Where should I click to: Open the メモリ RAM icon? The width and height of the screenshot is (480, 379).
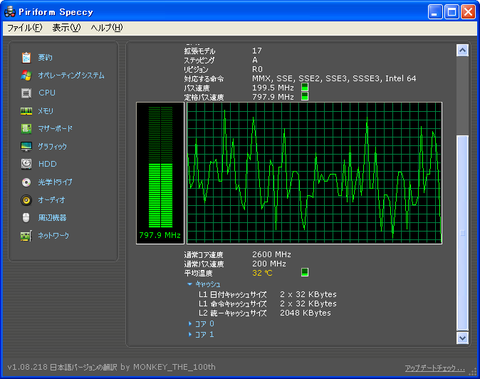[26, 111]
